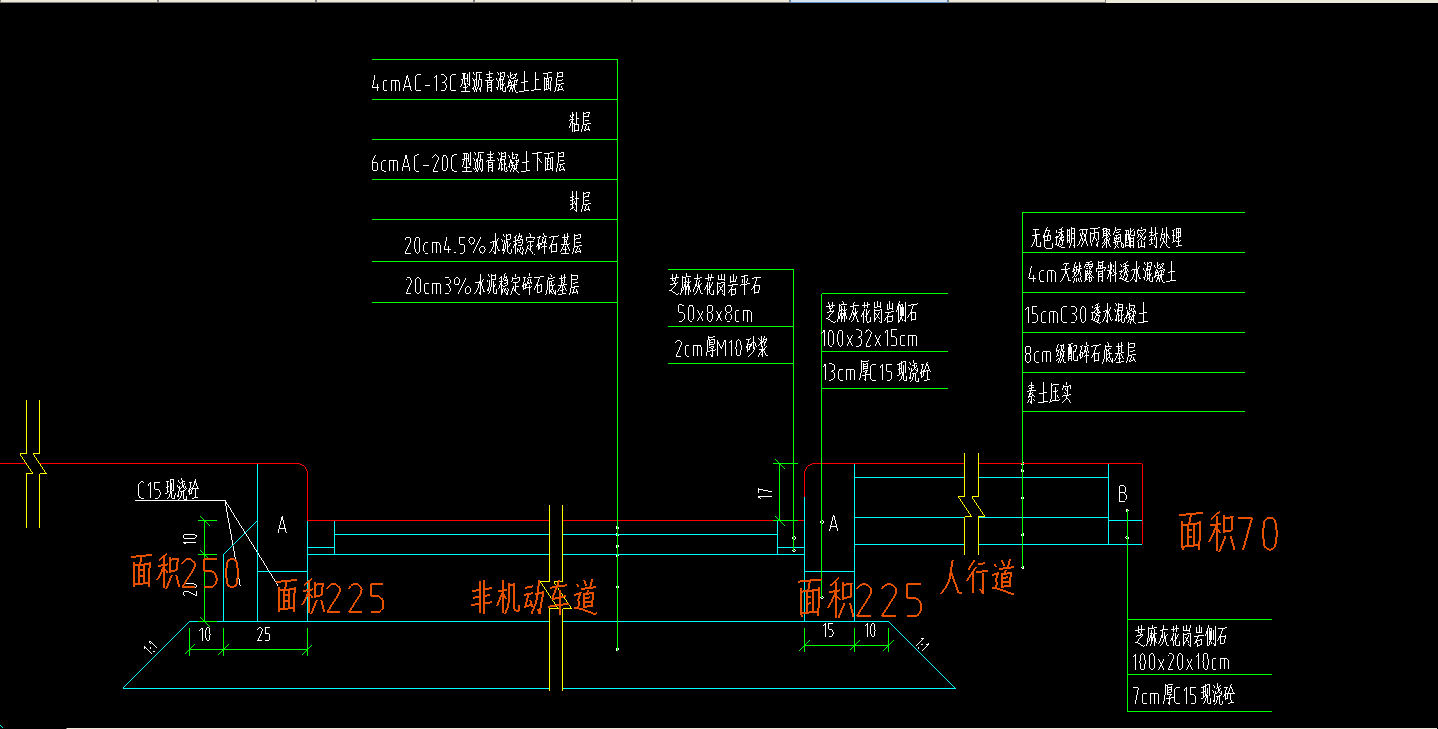Image resolution: width=1438 pixels, height=729 pixels.
Task: Select the 7cm厚C15现浇砼 annotation
Action: (x=1182, y=695)
